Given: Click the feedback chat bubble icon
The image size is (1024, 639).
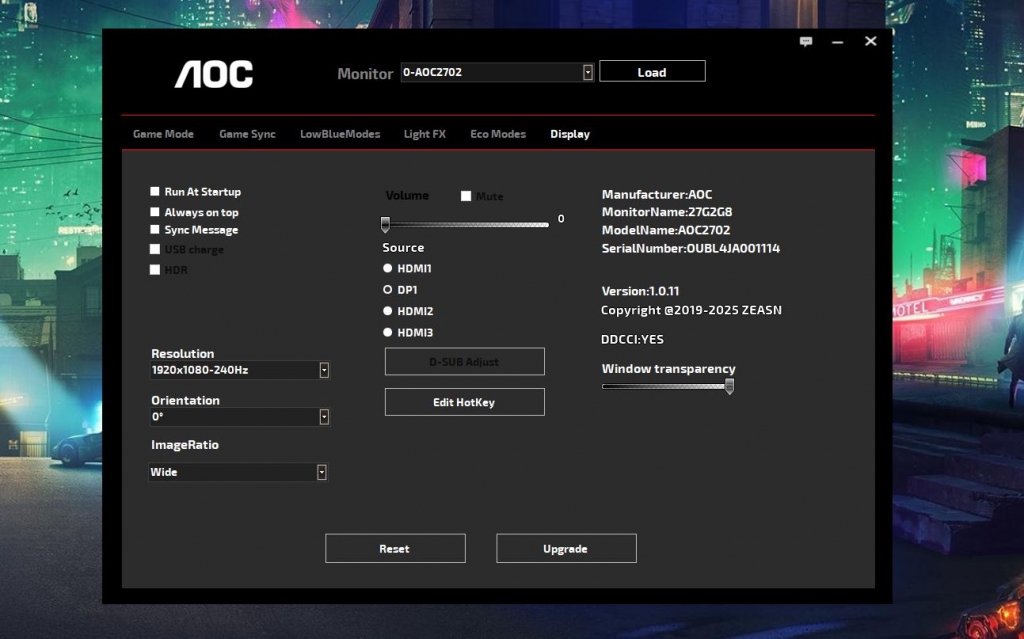Looking at the screenshot, I should click(806, 42).
